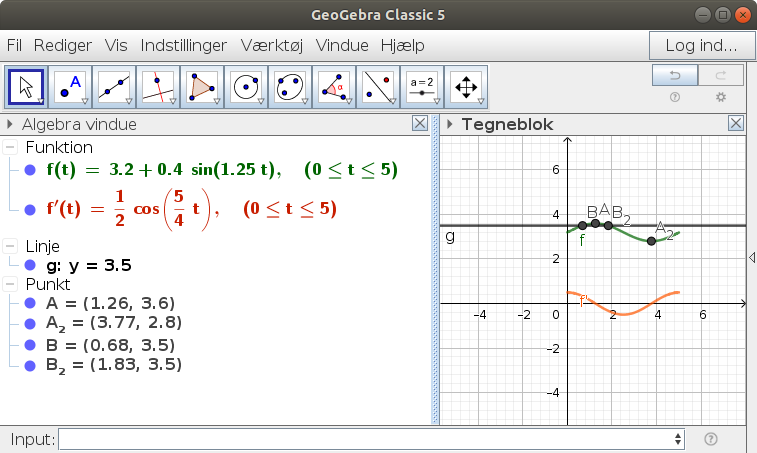Viewport: 757px width, 453px height.
Task: Select the Slider a=2 tool
Action: tap(421, 87)
